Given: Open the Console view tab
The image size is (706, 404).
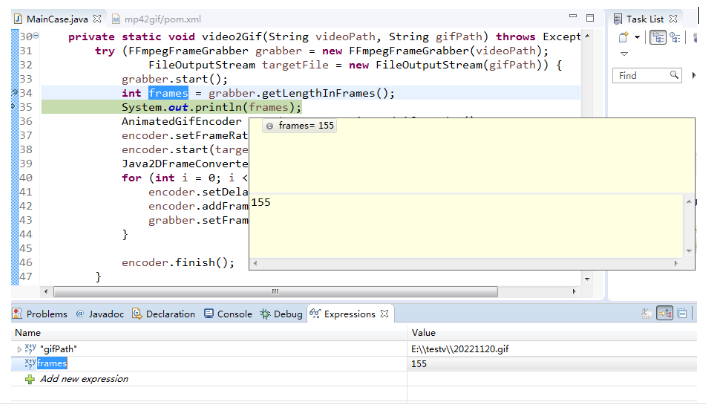Looking at the screenshot, I should click(228, 314).
